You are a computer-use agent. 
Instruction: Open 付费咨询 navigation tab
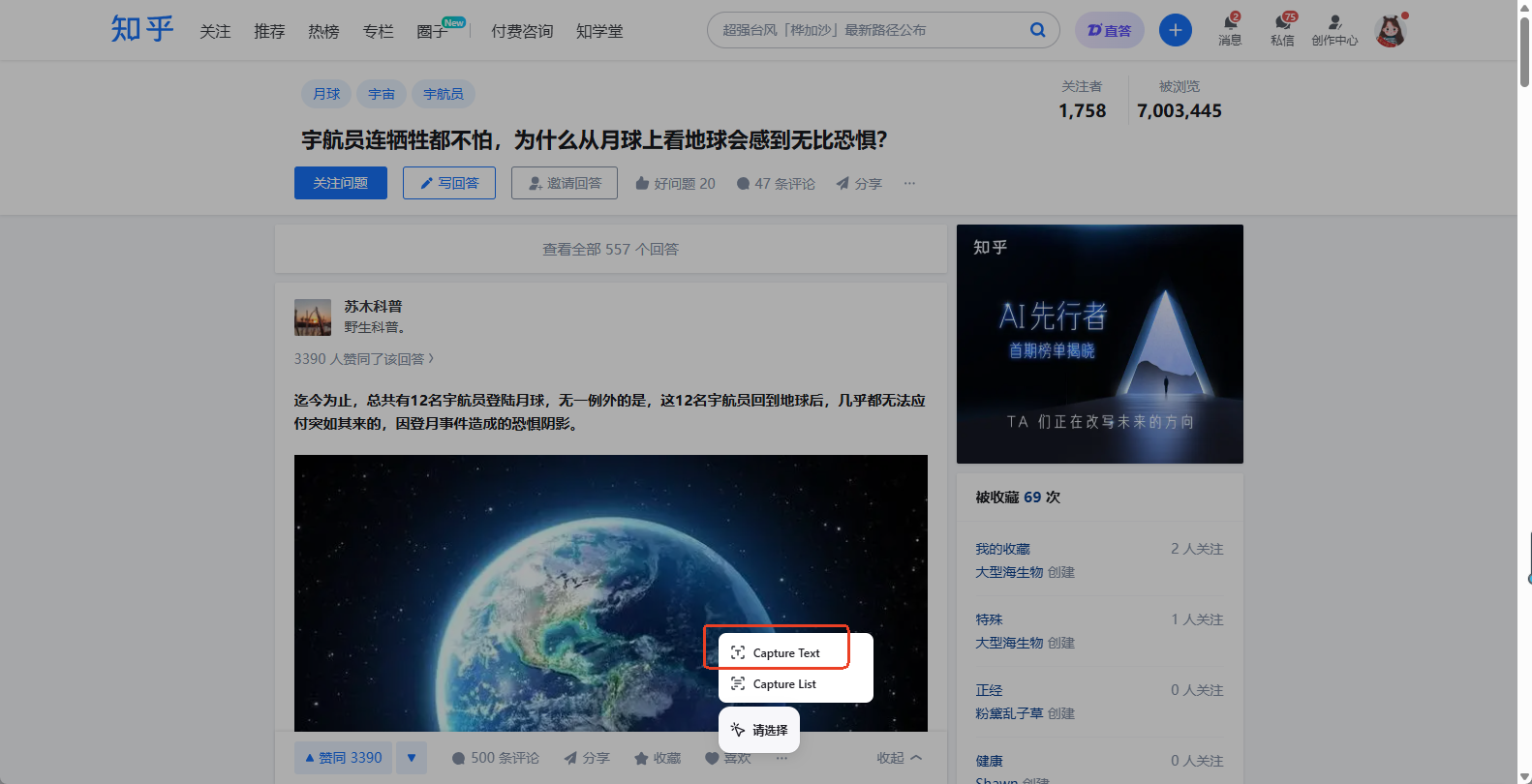[522, 31]
